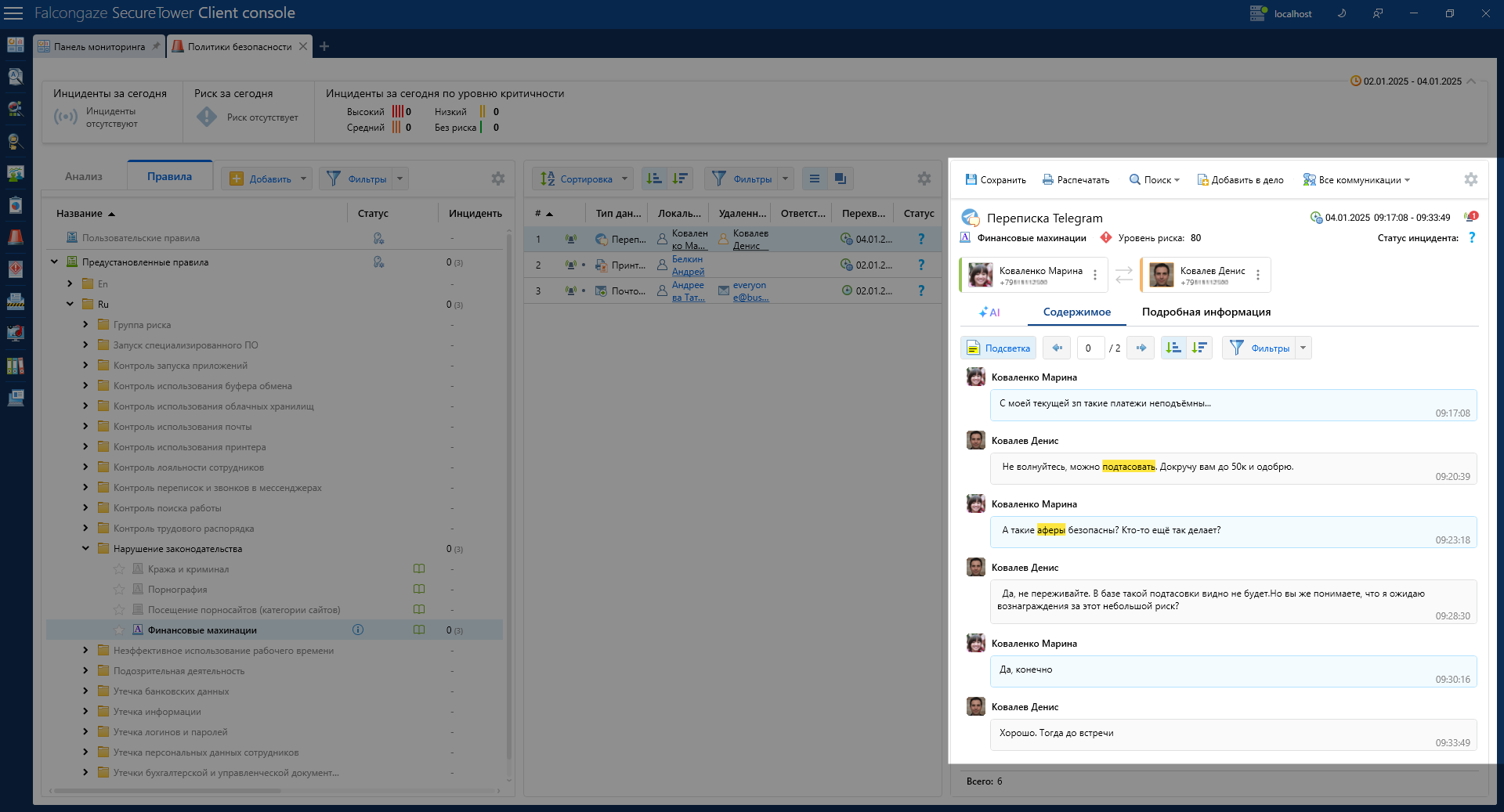Click options dots beside Коваленко Марина
The image size is (1504, 812).
(x=1095, y=275)
